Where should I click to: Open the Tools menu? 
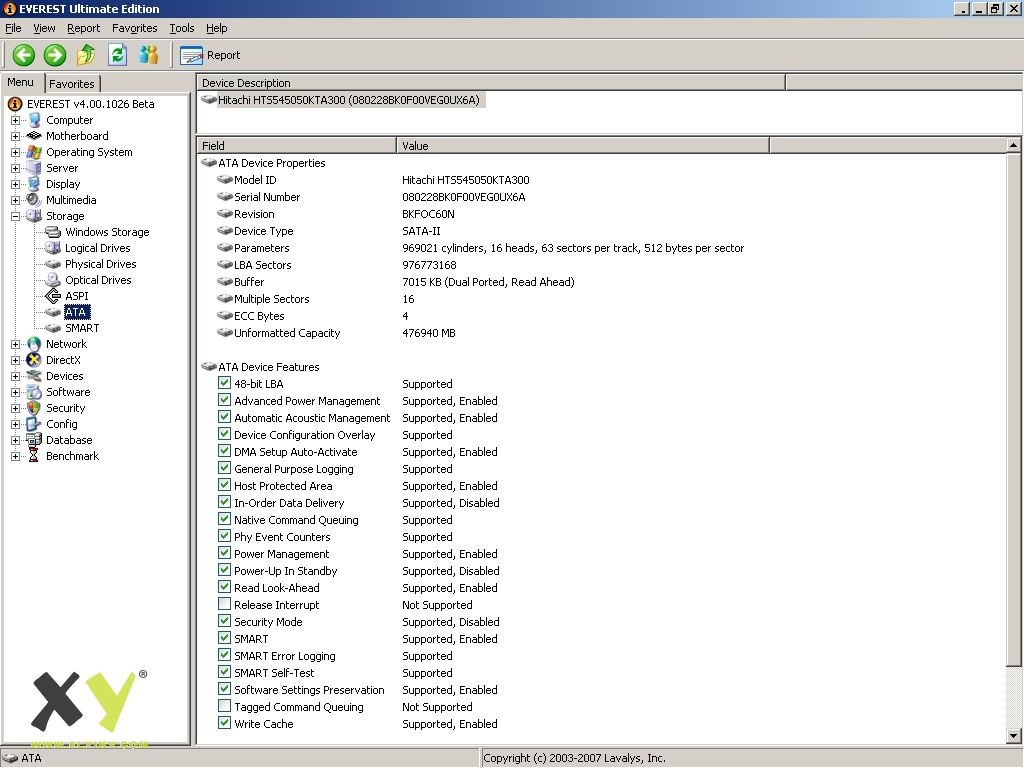point(182,28)
